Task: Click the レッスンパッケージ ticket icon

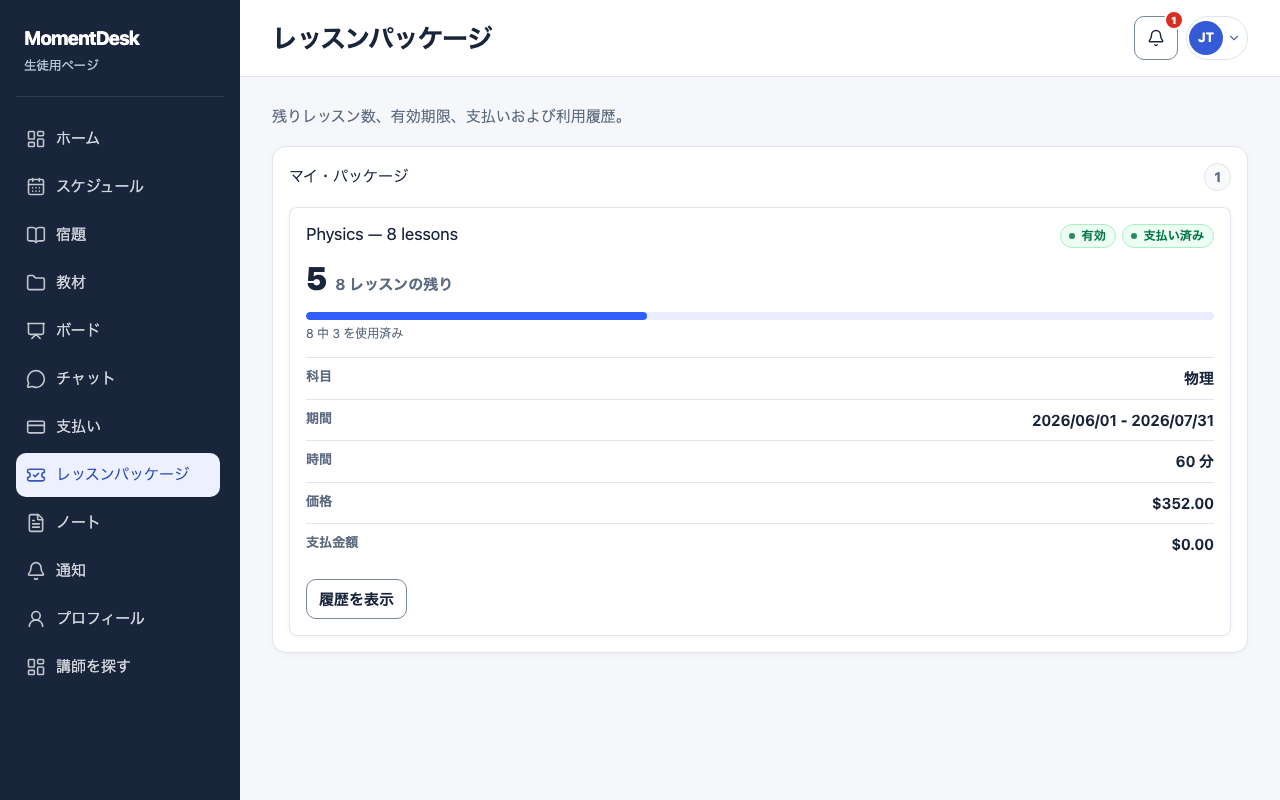Action: click(36, 475)
